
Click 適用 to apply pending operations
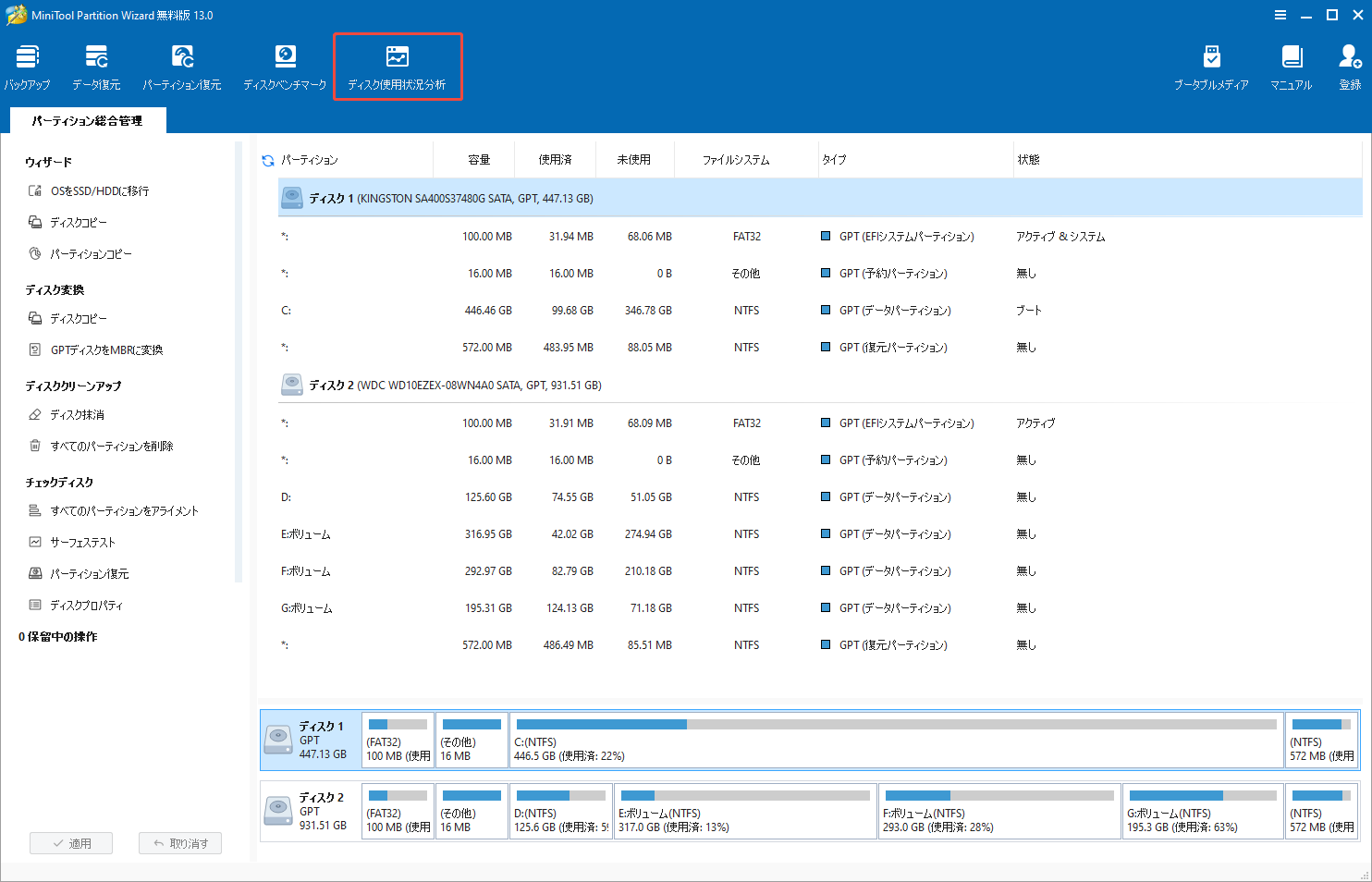[70, 842]
